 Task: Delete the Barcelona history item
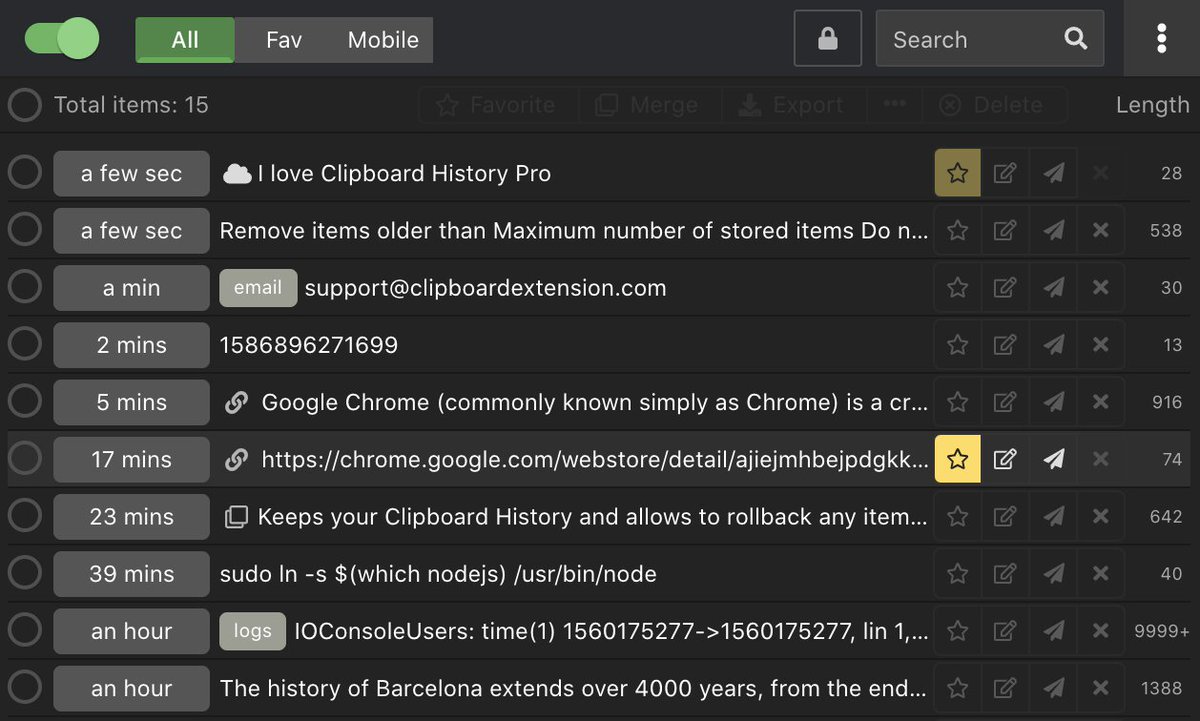coord(1101,688)
